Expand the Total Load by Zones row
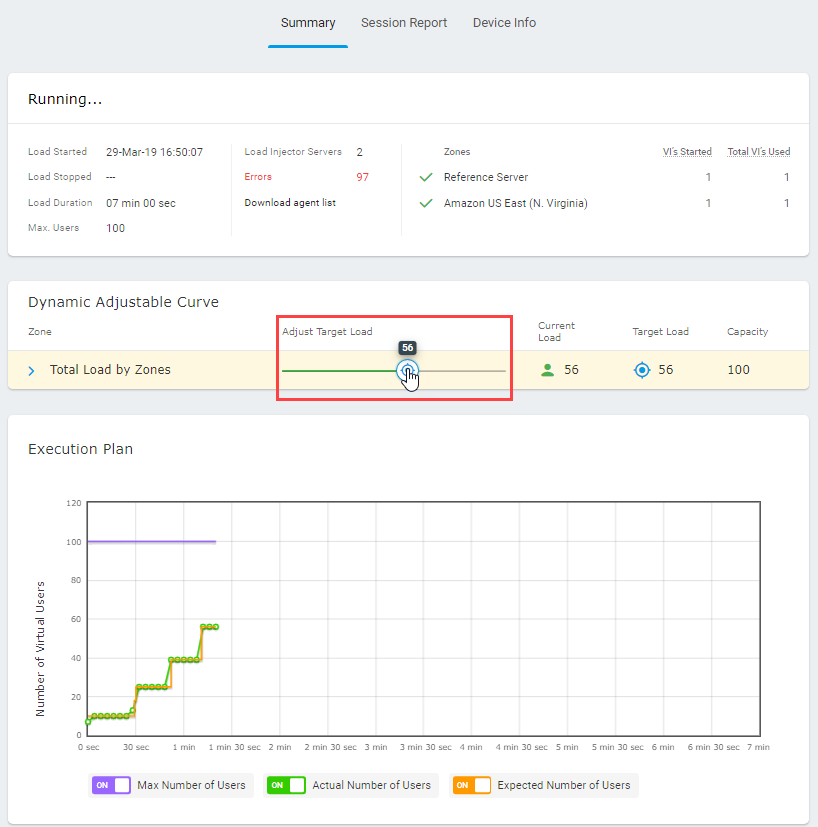Screen dimensions: 818x827 click(x=31, y=371)
